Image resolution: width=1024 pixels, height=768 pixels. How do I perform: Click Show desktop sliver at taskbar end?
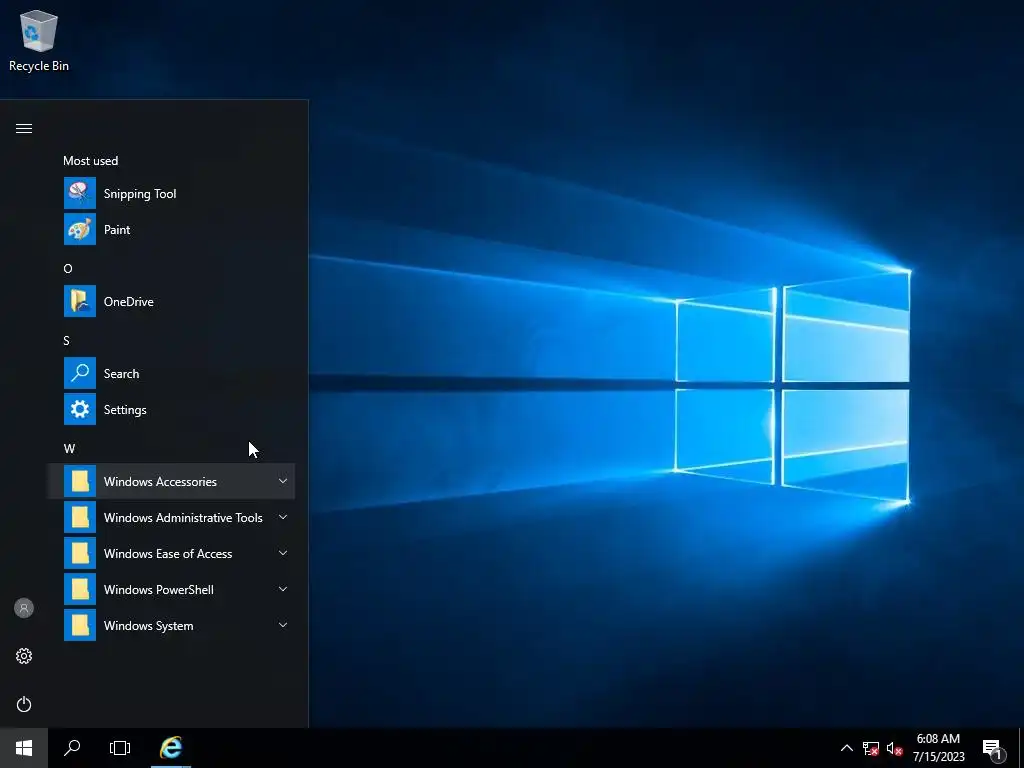1021,748
